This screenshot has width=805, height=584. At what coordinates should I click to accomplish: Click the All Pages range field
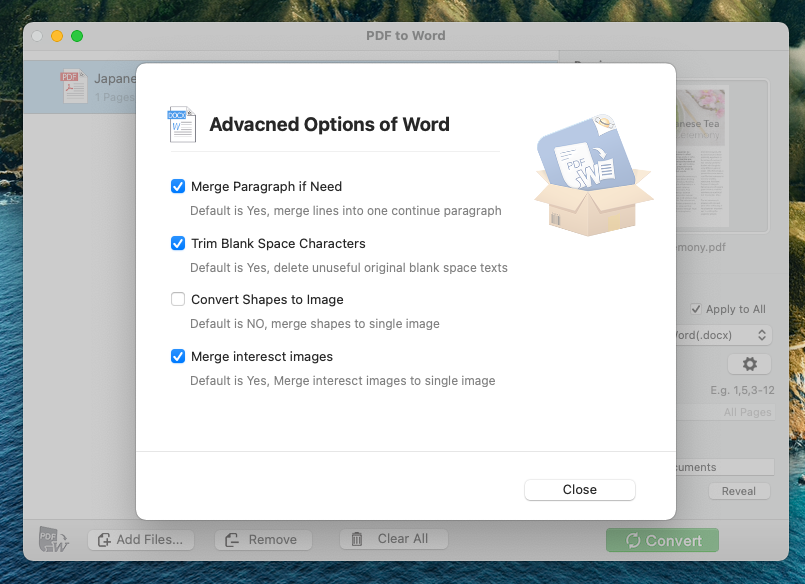click(x=726, y=412)
